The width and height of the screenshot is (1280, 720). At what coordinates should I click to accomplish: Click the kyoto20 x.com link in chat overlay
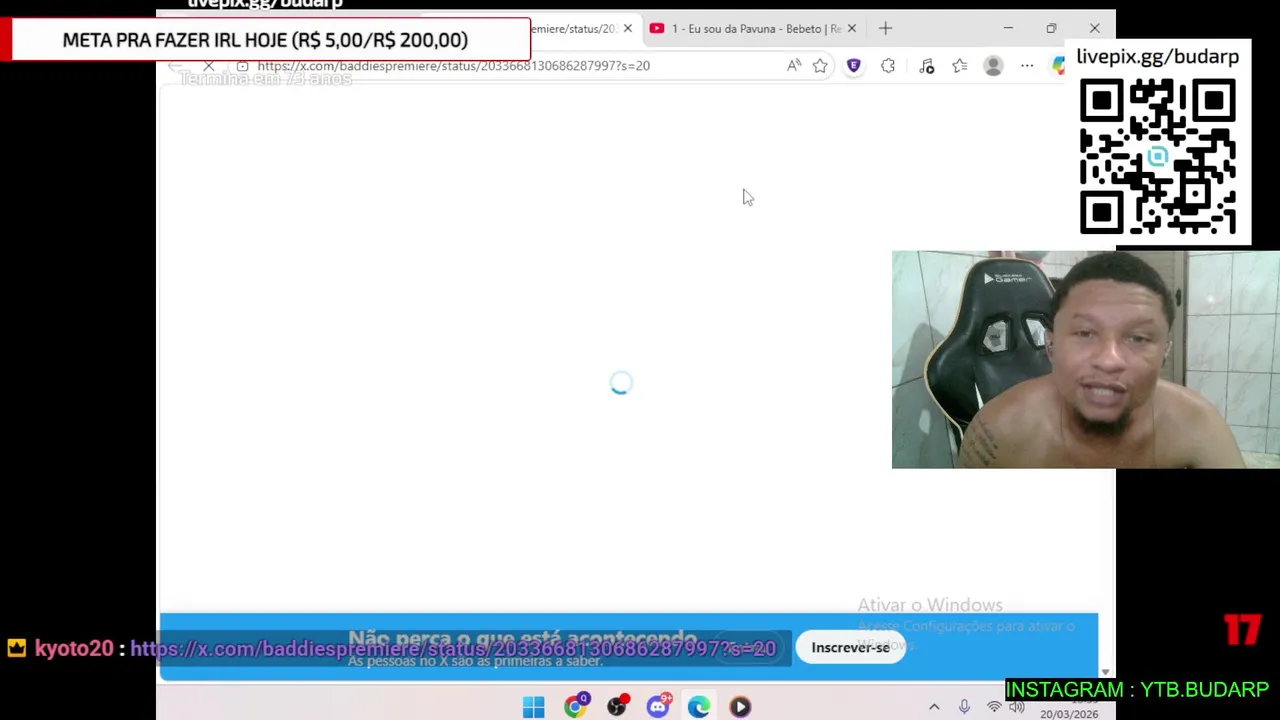(x=453, y=648)
